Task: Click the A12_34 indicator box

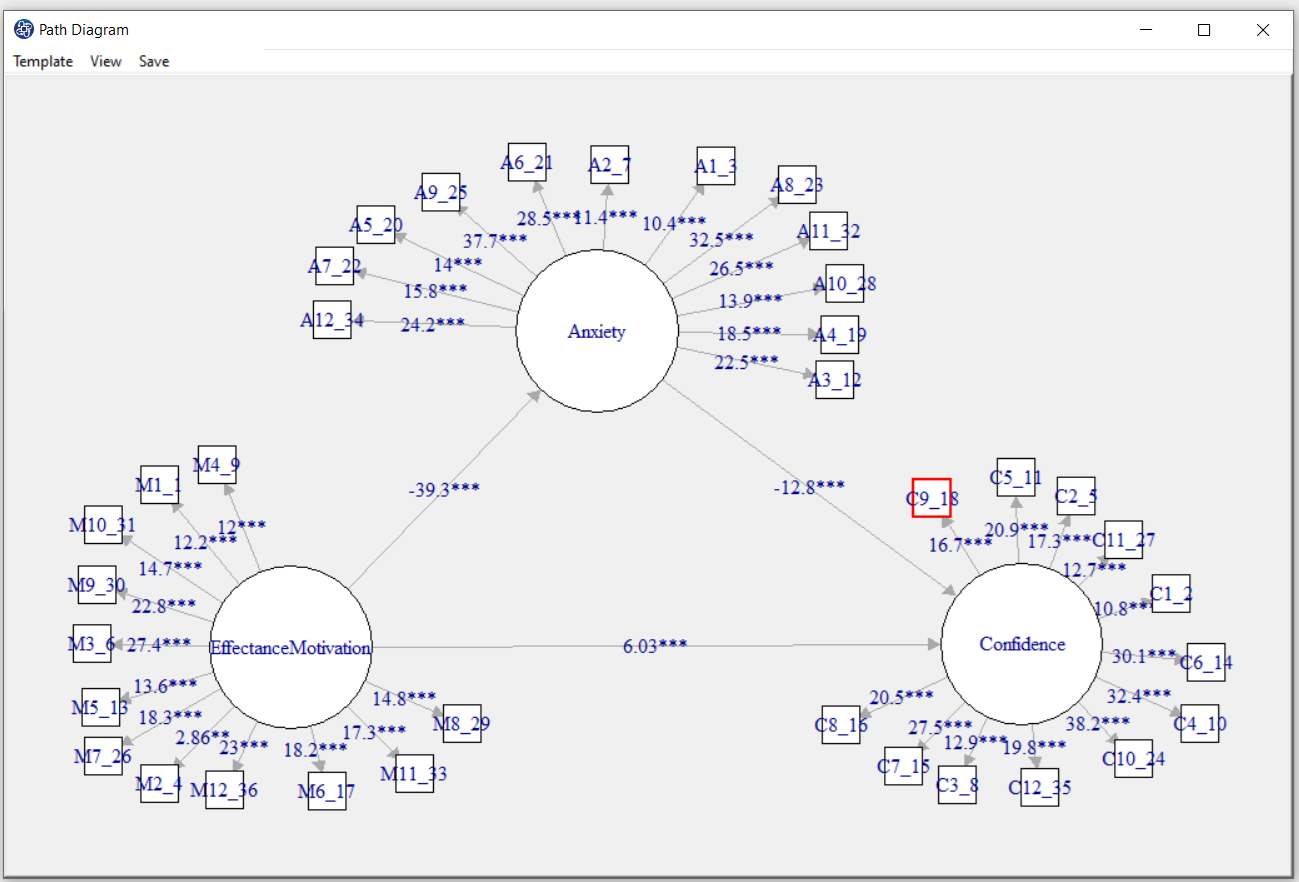Action: point(332,320)
